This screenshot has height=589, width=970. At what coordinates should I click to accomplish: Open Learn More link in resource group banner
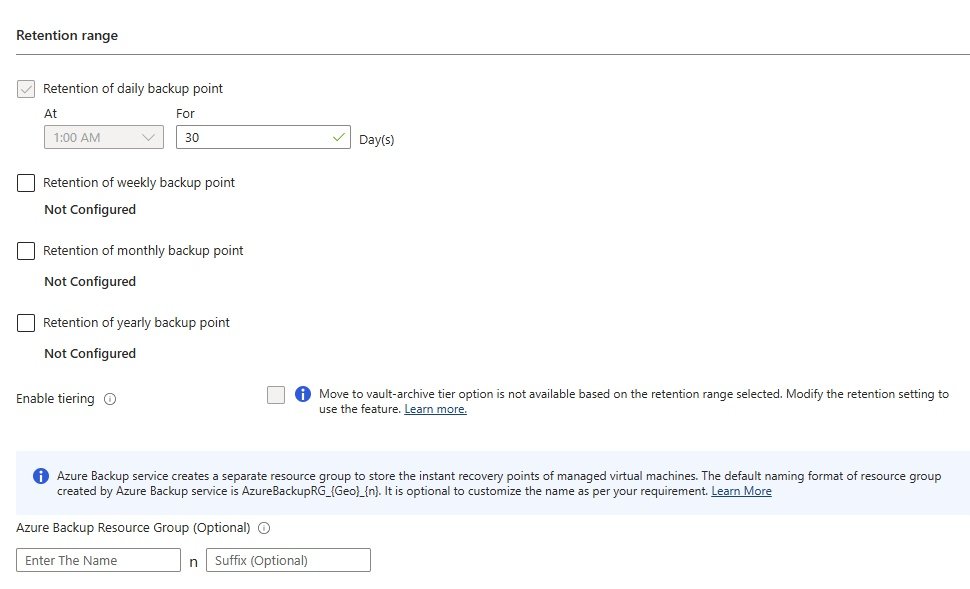pyautogui.click(x=741, y=491)
